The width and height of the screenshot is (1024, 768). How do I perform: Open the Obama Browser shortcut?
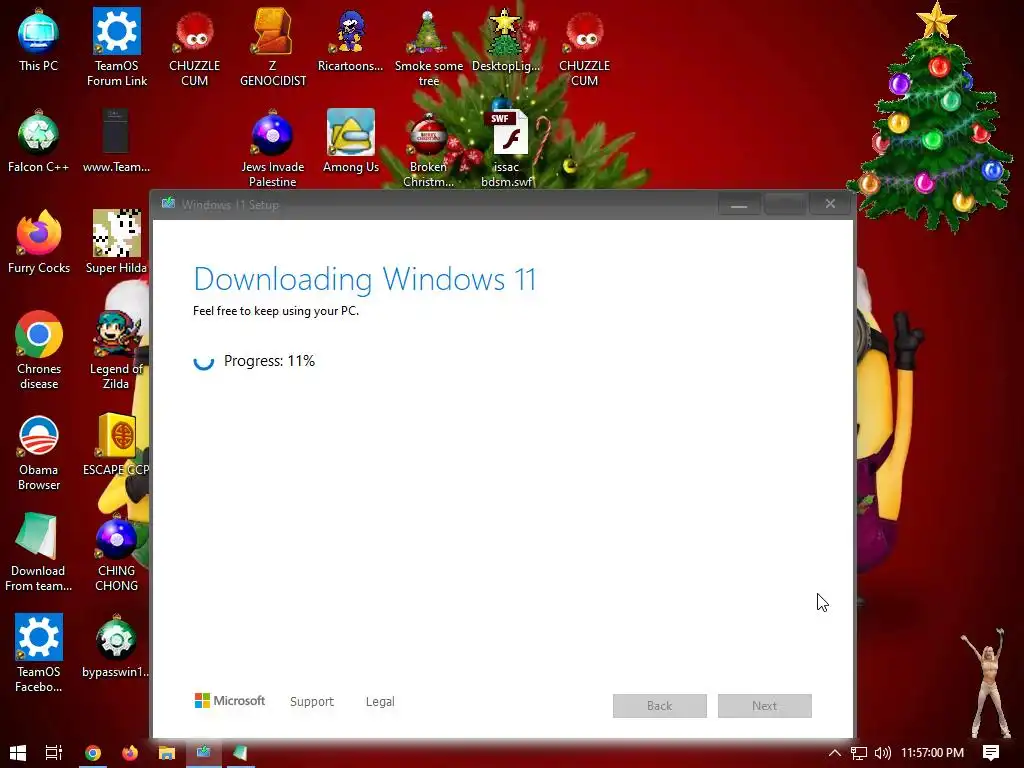(x=39, y=452)
